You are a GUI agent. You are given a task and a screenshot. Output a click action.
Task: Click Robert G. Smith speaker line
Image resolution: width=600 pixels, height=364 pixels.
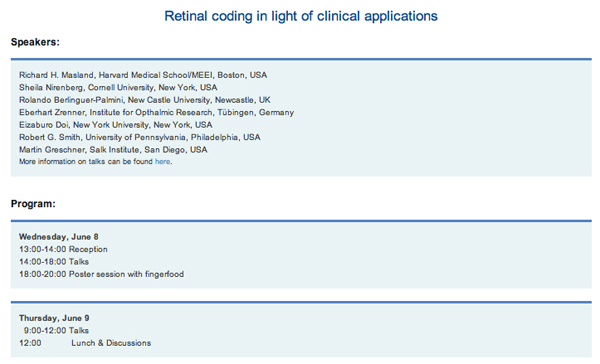tap(140, 137)
